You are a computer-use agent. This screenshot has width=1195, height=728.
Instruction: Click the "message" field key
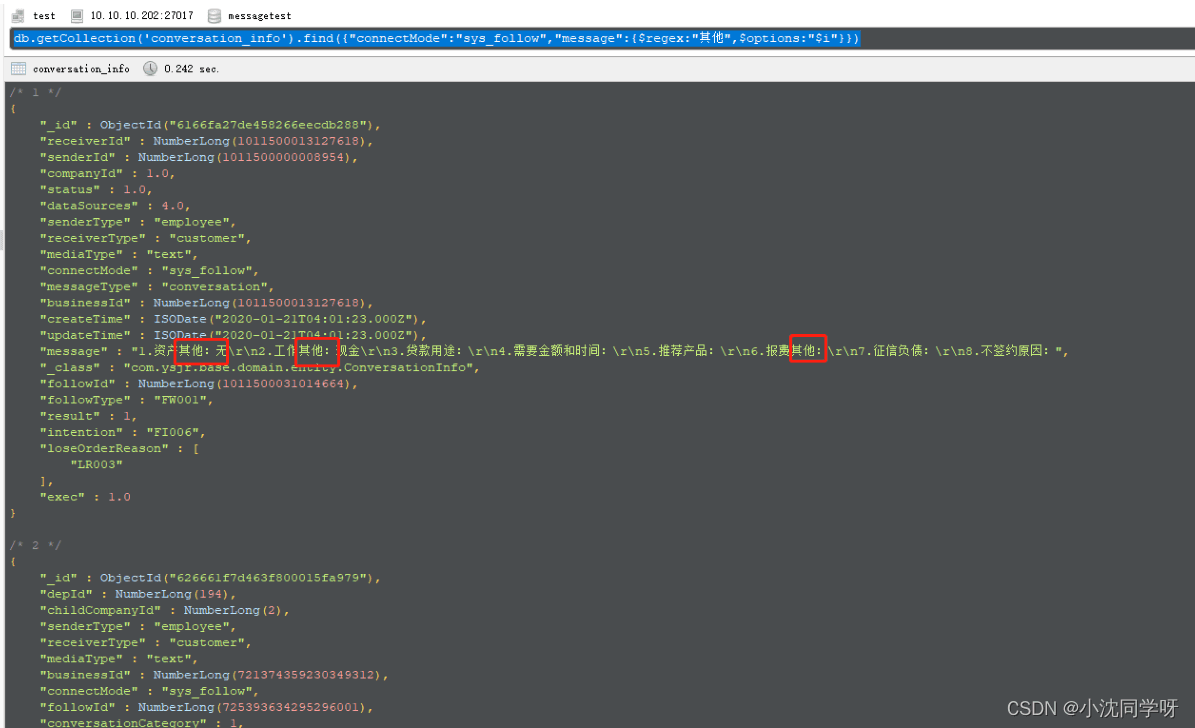click(74, 351)
